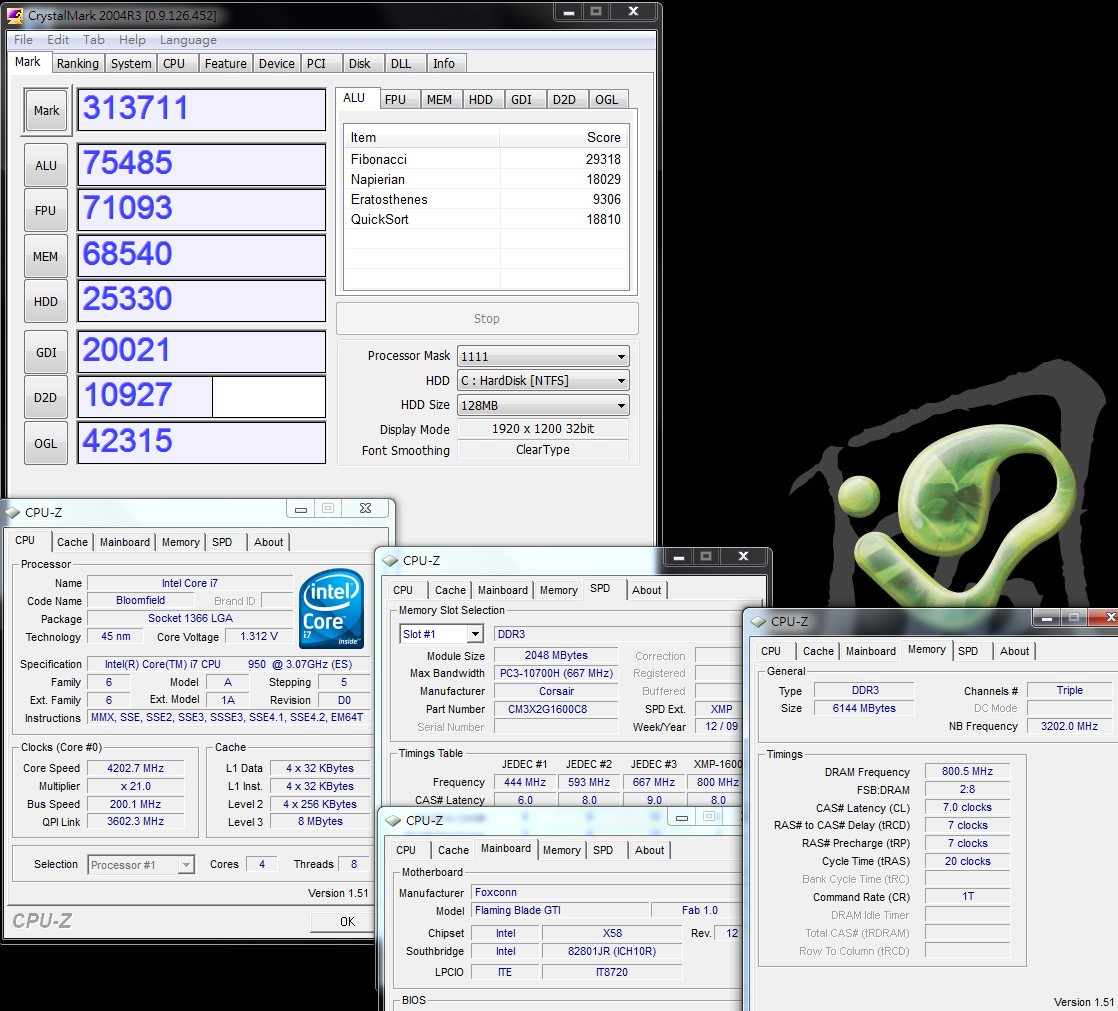
Task: Open Memory tab in CPU-Z CPU window
Action: 180,542
